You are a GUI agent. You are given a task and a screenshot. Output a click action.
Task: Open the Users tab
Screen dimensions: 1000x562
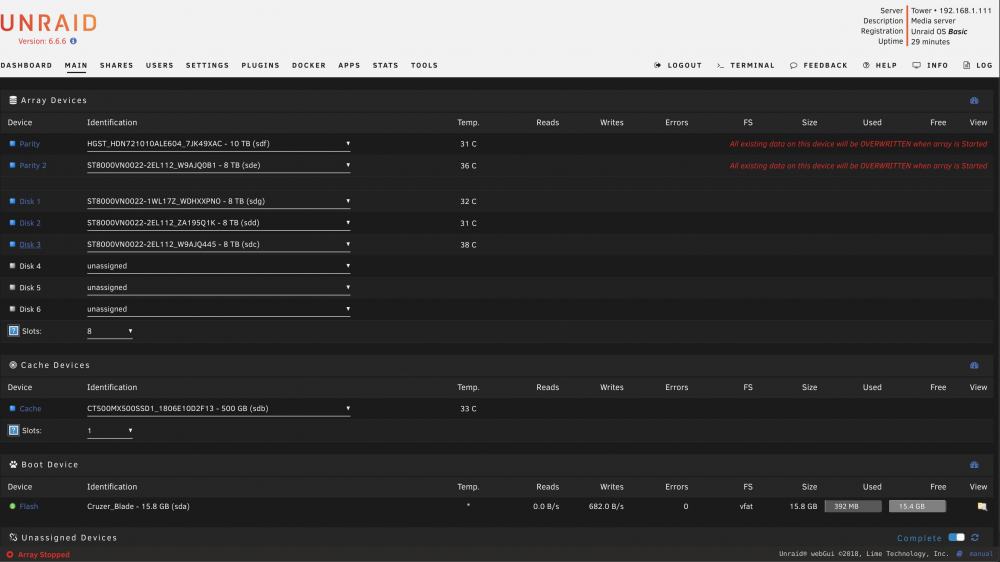(159, 65)
